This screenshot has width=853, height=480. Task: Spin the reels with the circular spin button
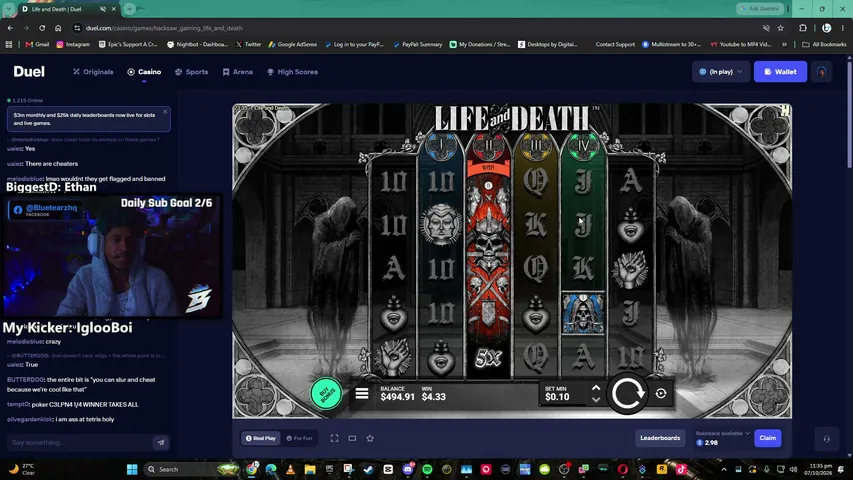click(627, 393)
